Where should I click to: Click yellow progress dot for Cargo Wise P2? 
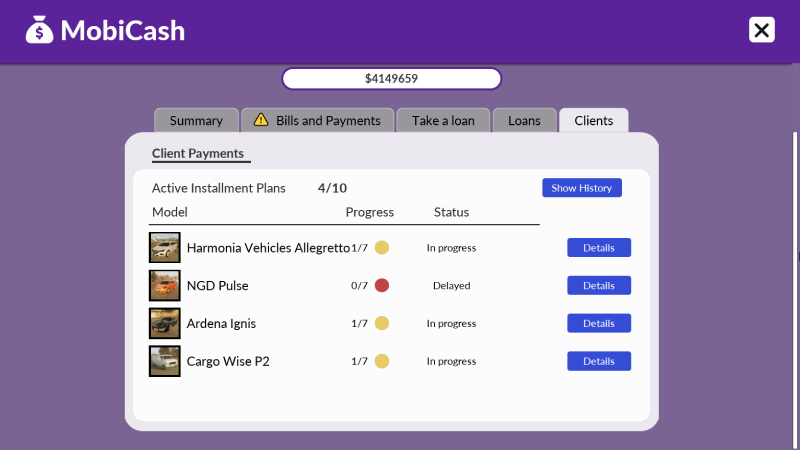coord(381,361)
